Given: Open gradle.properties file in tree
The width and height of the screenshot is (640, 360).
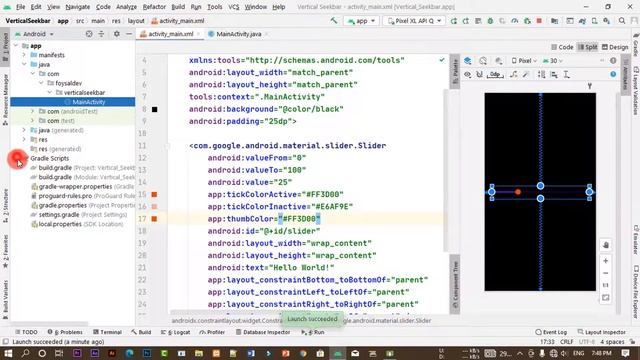Looking at the screenshot, I should pyautogui.click(x=82, y=205).
